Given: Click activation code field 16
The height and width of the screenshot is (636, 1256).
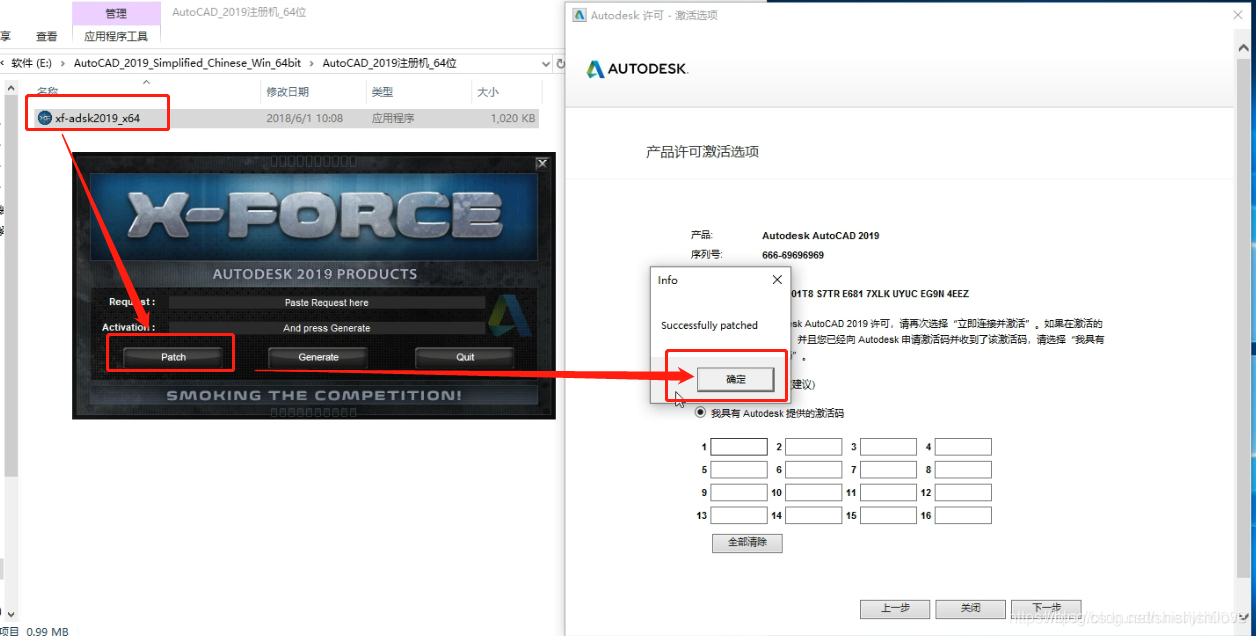Looking at the screenshot, I should click(x=963, y=516).
